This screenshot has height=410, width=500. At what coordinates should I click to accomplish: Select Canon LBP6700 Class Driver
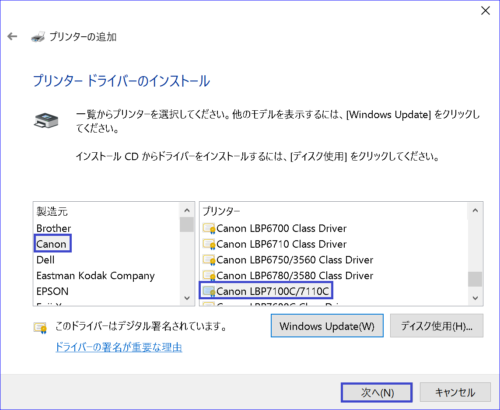[x=281, y=228]
